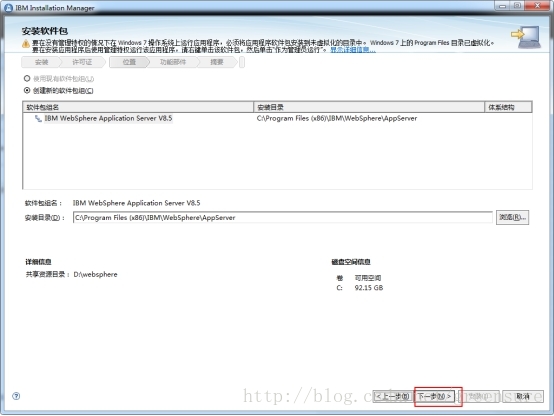Select the use existing package group radio
Image resolution: width=554 pixels, height=416 pixels.
click(27, 78)
